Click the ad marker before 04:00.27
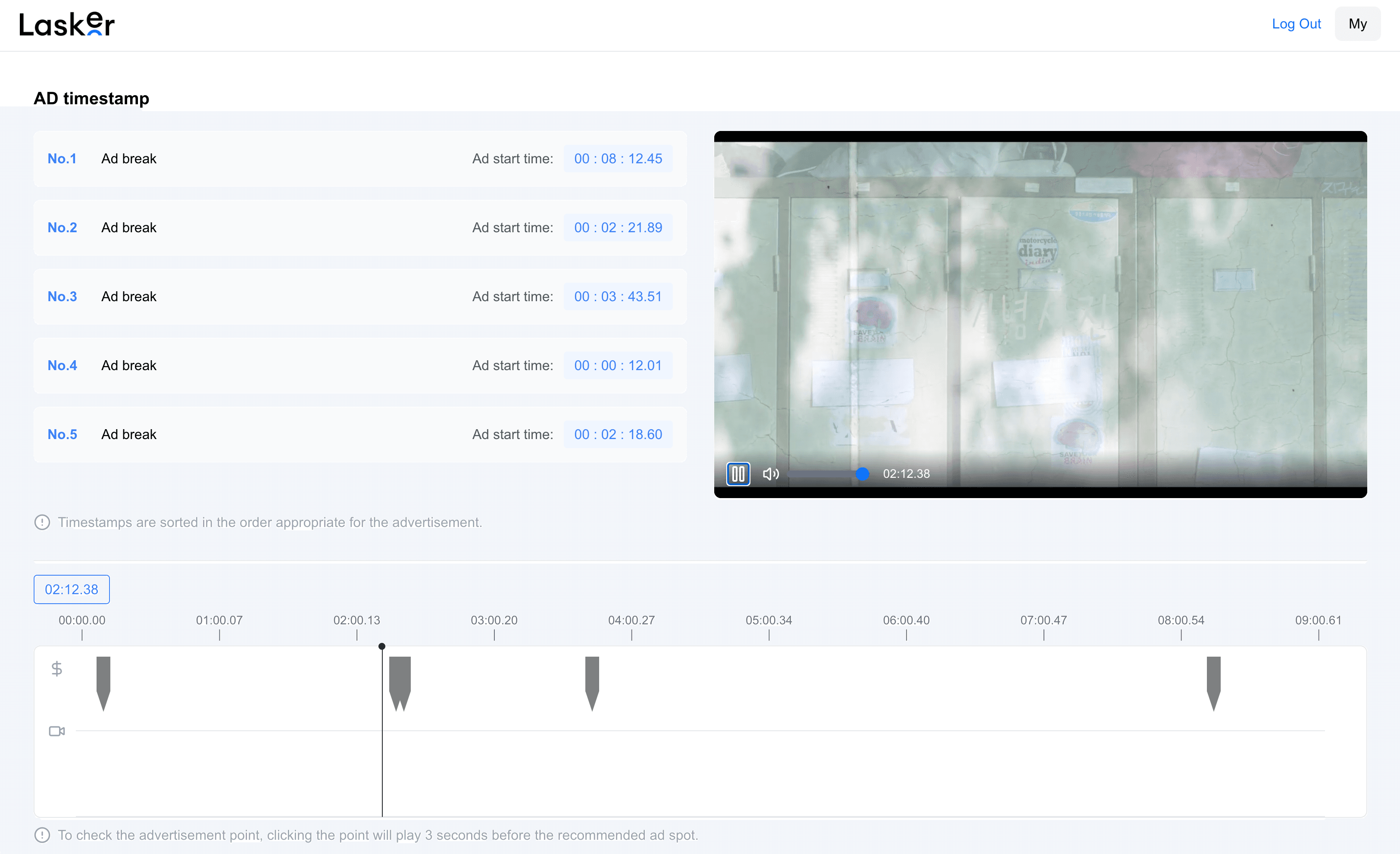 [592, 683]
